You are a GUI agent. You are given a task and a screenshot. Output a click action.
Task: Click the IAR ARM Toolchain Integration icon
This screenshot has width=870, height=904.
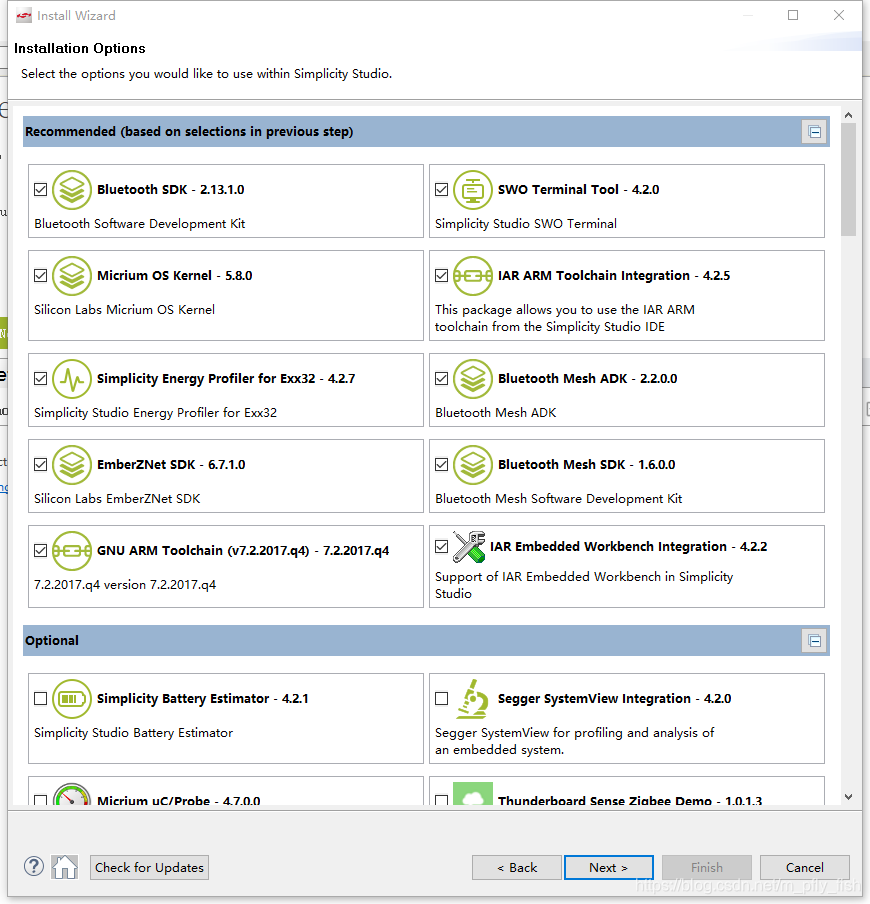click(x=473, y=276)
